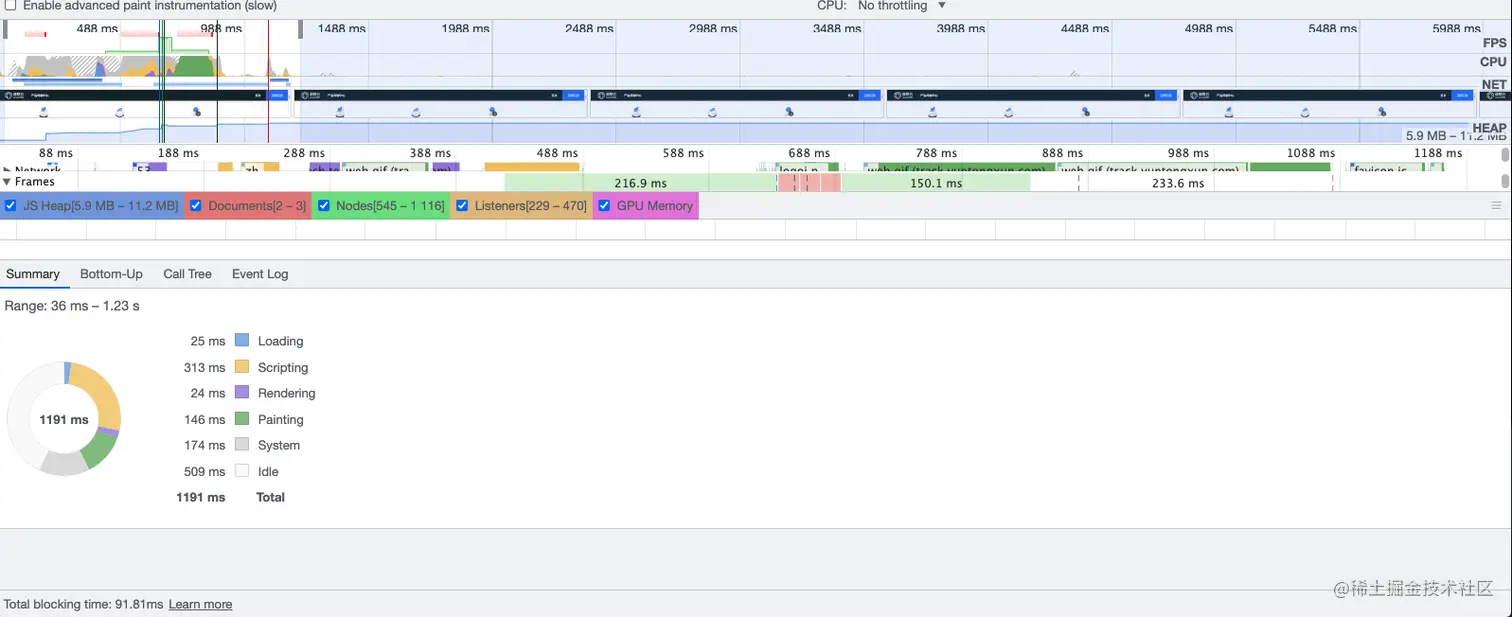This screenshot has height=617, width=1512.
Task: Switch to the Summary tab
Action: [33, 274]
